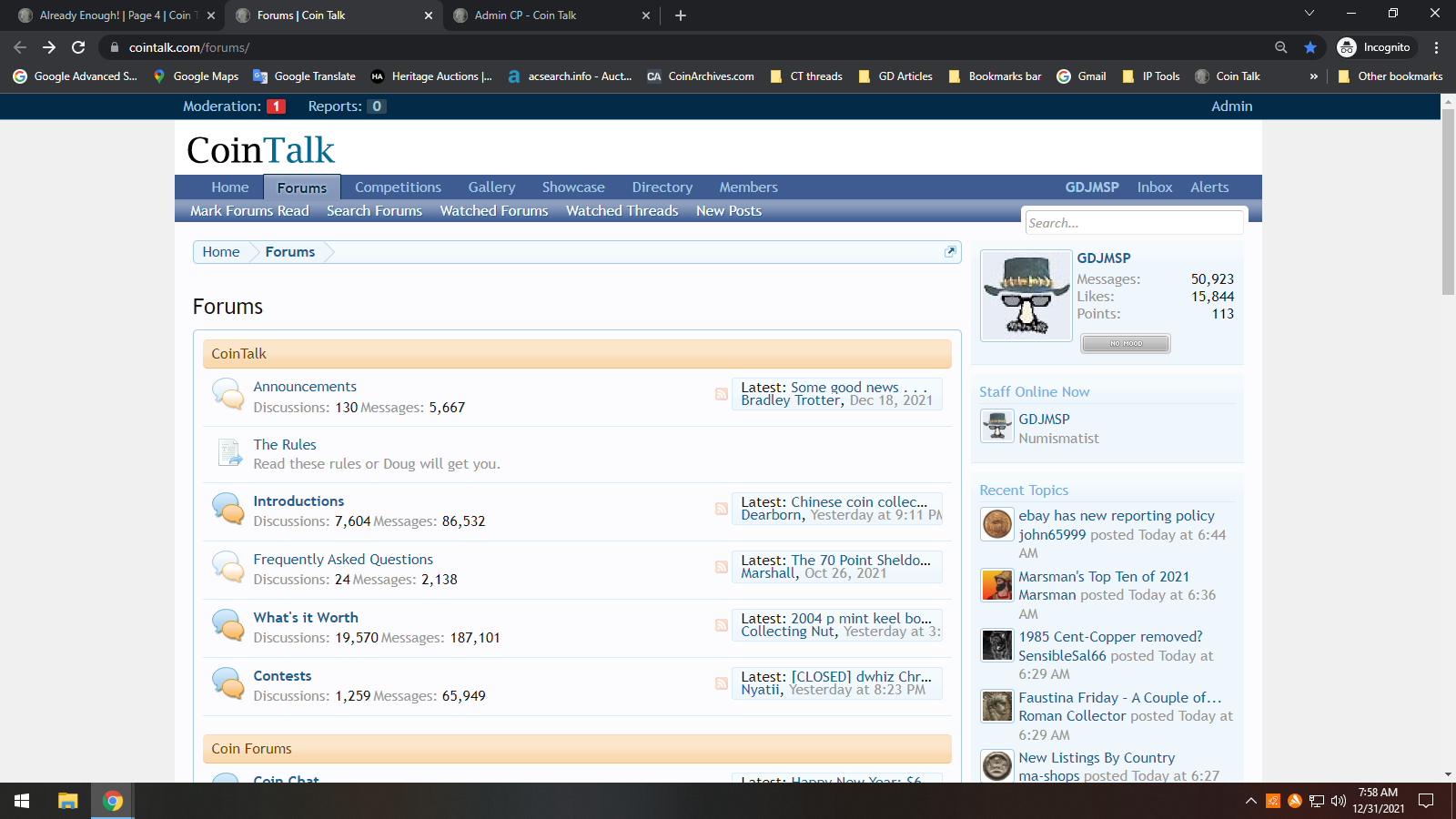Click the bookmark star in address bar
The width and height of the screenshot is (1456, 819).
[1310, 47]
